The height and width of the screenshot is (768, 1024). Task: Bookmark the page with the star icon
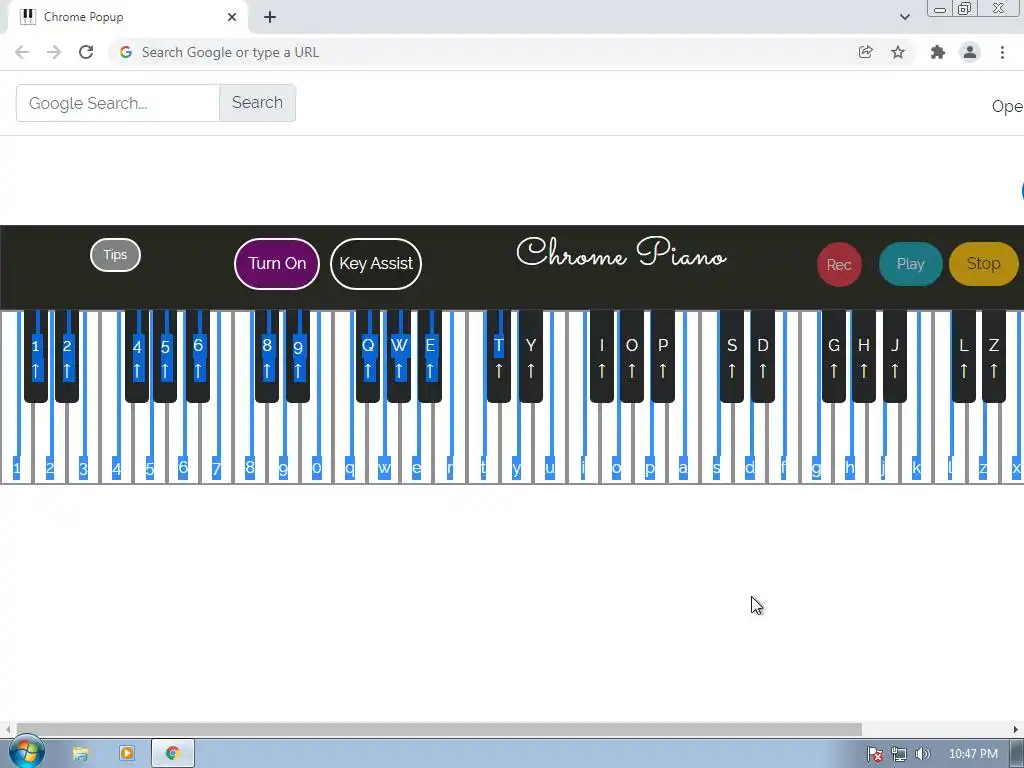pyautogui.click(x=898, y=52)
